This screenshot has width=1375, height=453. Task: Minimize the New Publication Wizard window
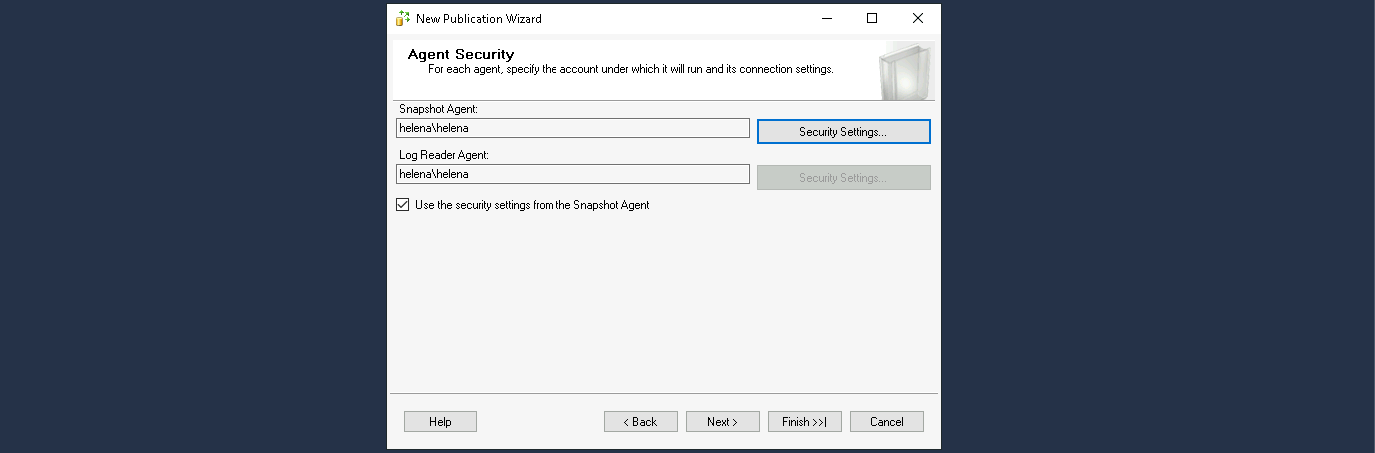(826, 18)
